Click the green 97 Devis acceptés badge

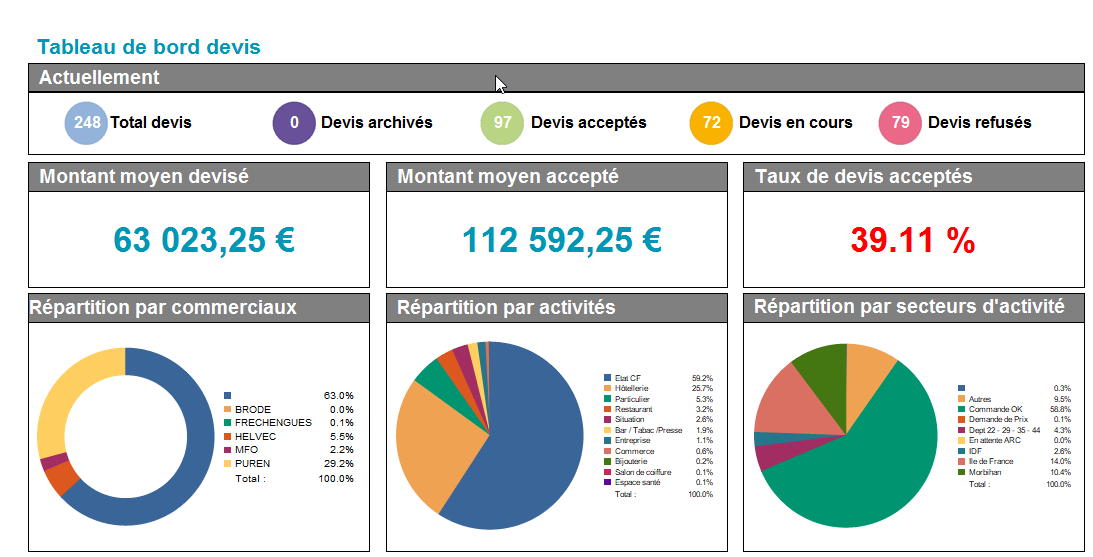[x=503, y=123]
